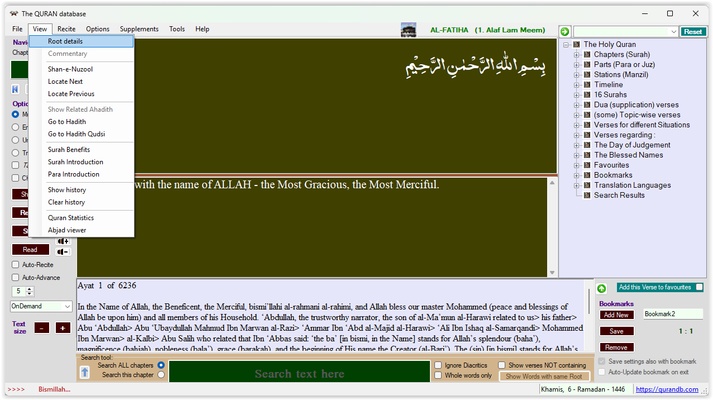The height and width of the screenshot is (400, 713).
Task: Click the Bookmark2 name field
Action: tap(673, 314)
